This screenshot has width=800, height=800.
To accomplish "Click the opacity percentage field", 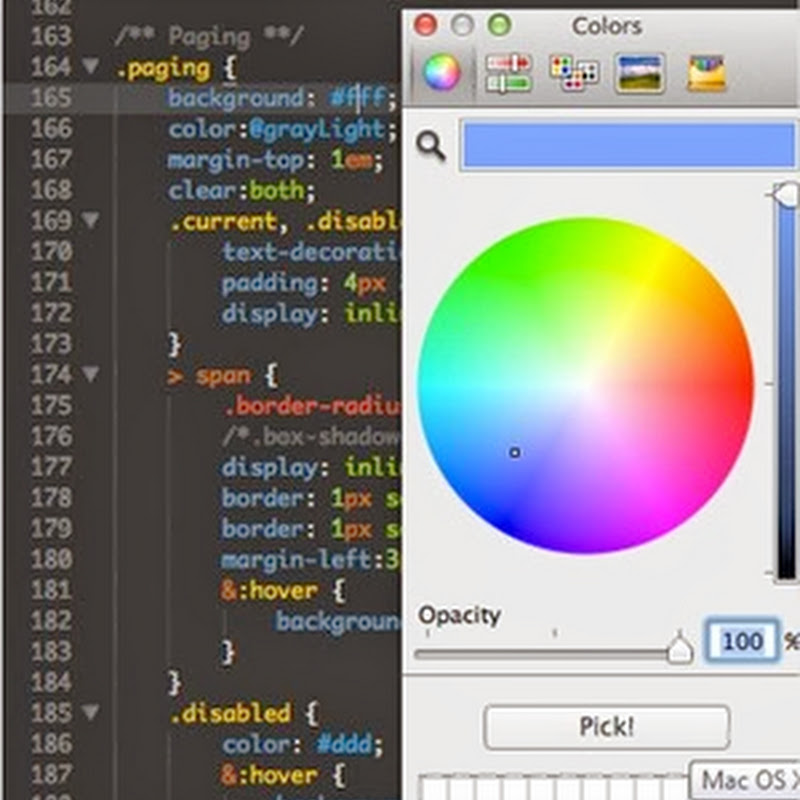I will point(741,640).
